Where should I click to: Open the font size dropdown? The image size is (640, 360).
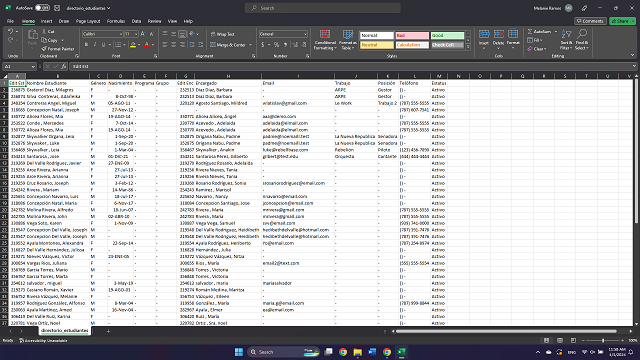tap(136, 34)
